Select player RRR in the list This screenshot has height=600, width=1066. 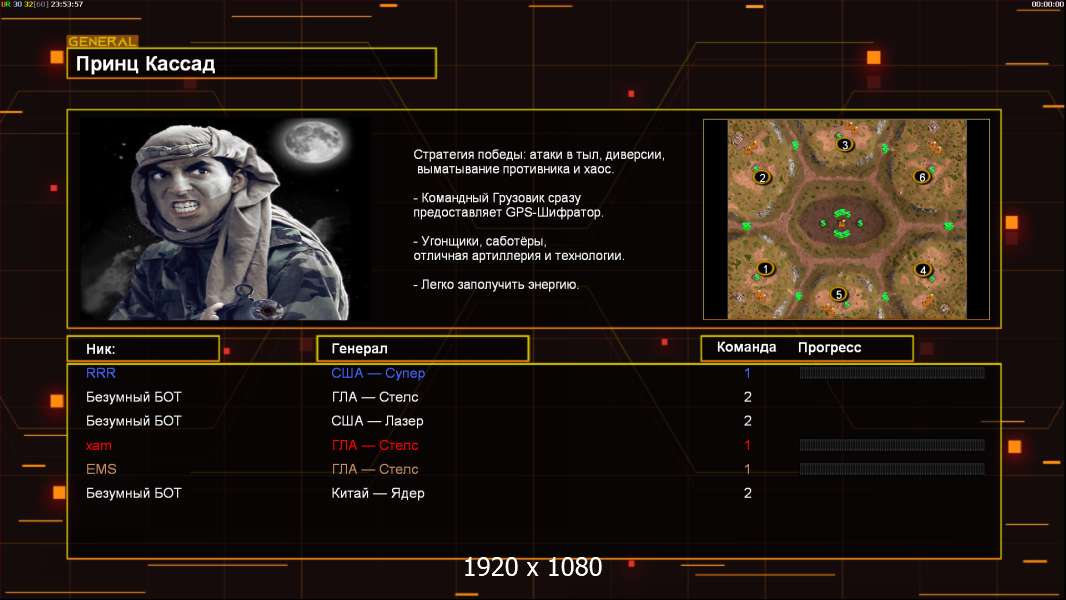pyautogui.click(x=101, y=373)
